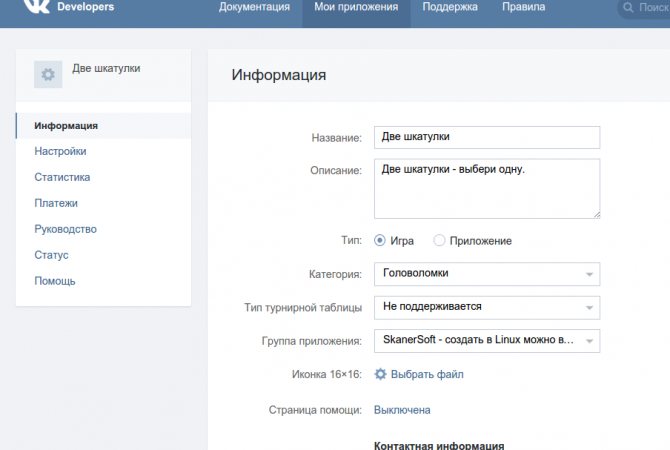Click the Выключена help page link
670x450 pixels.
[402, 410]
